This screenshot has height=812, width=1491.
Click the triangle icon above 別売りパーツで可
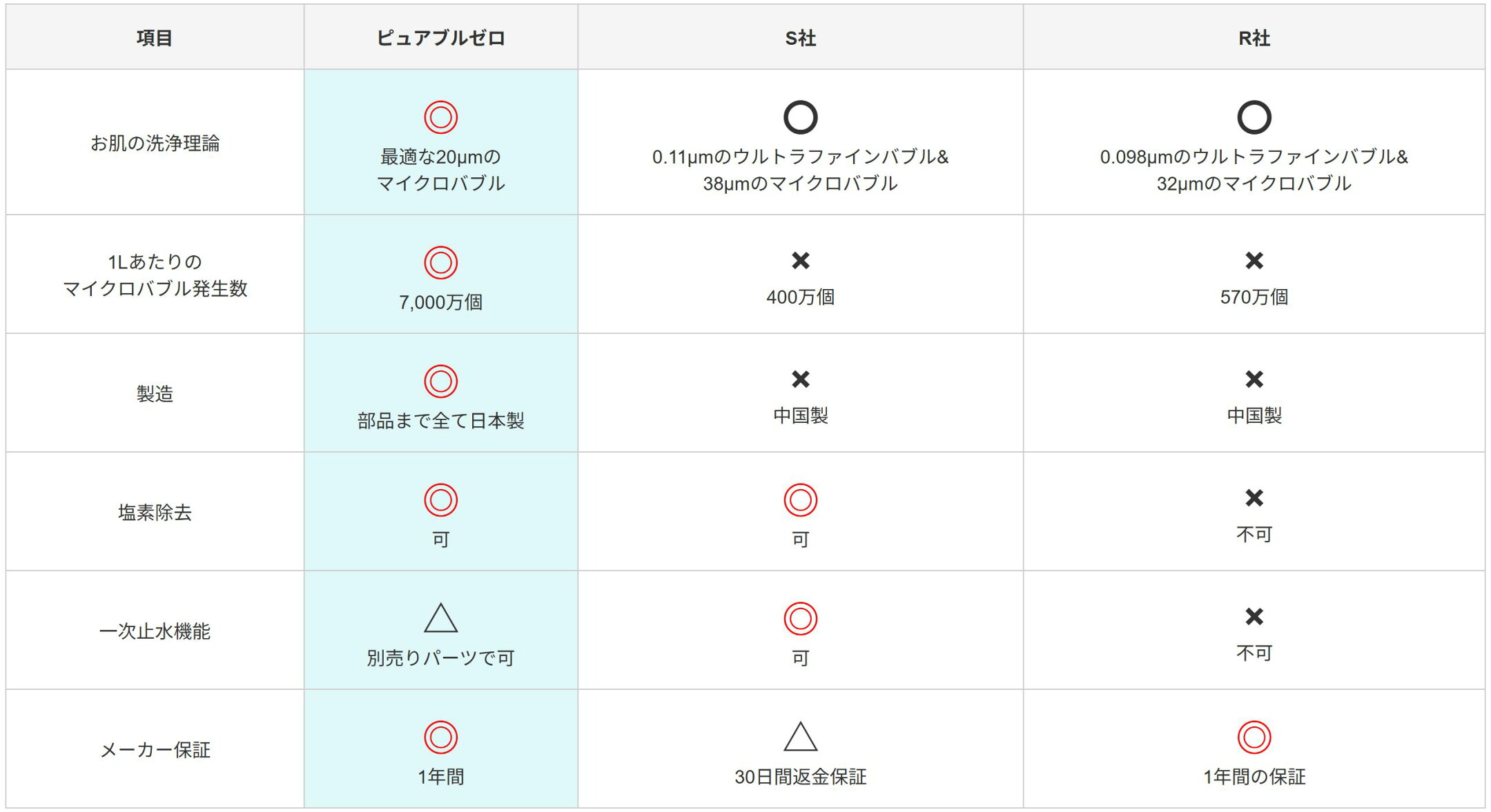tap(440, 617)
